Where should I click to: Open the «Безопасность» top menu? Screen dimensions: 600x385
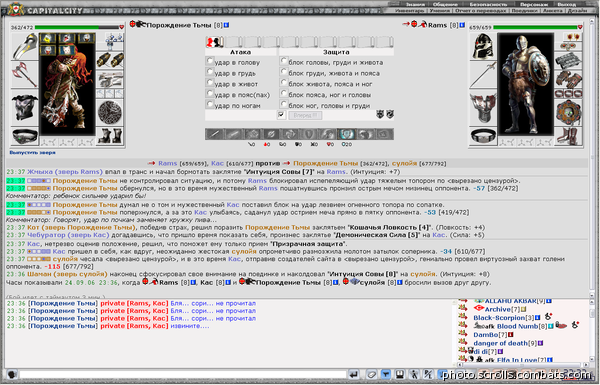click(x=488, y=4)
